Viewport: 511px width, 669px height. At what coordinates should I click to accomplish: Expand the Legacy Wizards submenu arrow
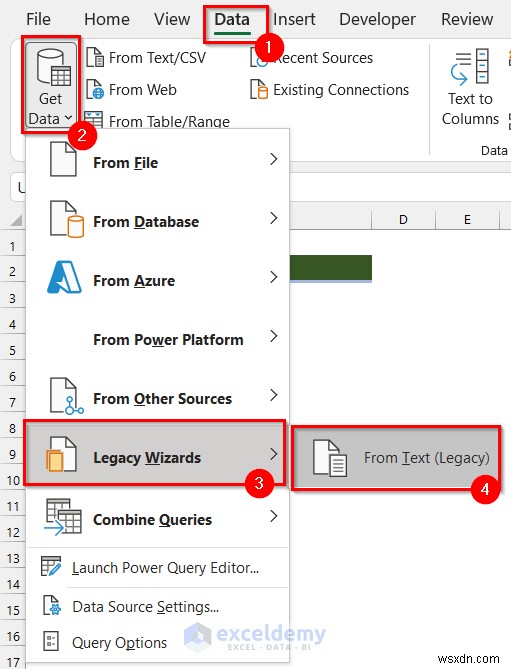[274, 454]
